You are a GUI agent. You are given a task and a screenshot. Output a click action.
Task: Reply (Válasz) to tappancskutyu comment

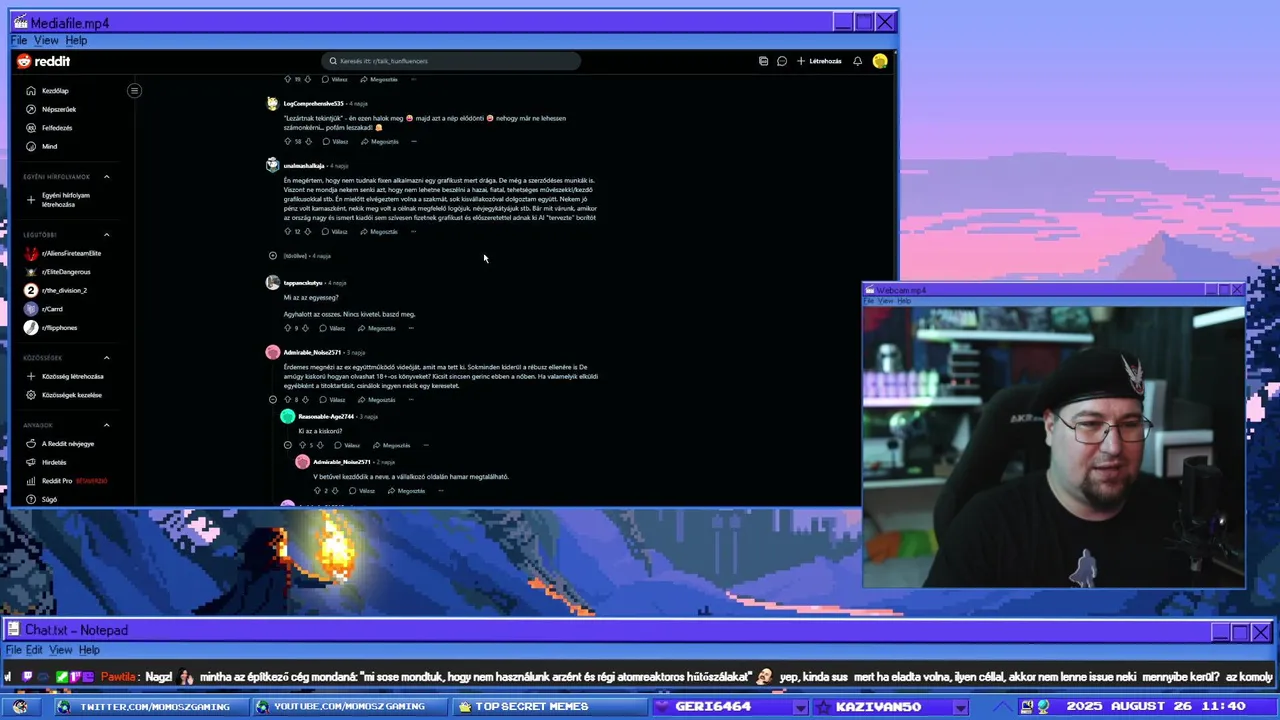pyautogui.click(x=332, y=328)
